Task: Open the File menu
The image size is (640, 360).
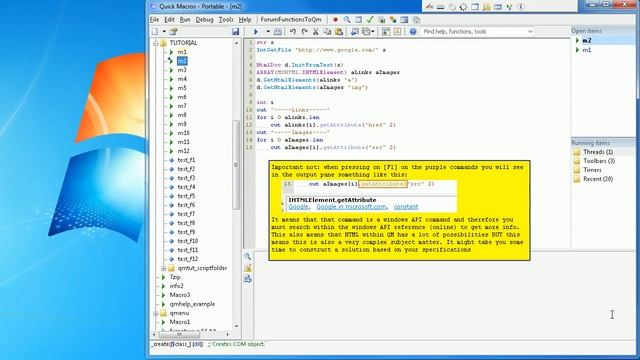Action: [154, 20]
